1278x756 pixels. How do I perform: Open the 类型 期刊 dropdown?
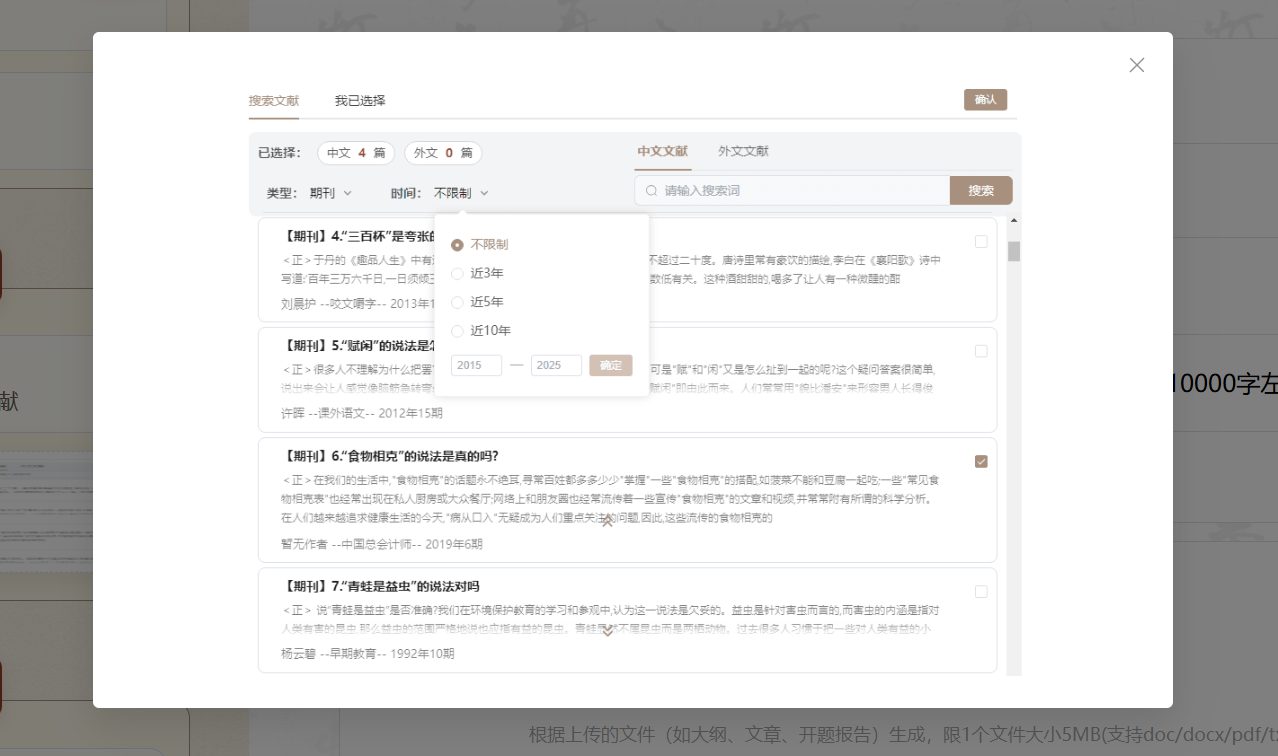[331, 193]
